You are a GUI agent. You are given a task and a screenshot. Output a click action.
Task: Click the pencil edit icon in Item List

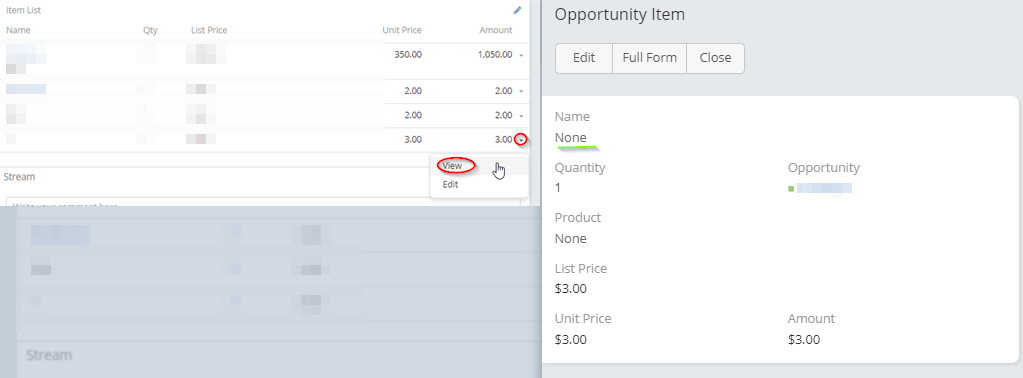coord(517,10)
